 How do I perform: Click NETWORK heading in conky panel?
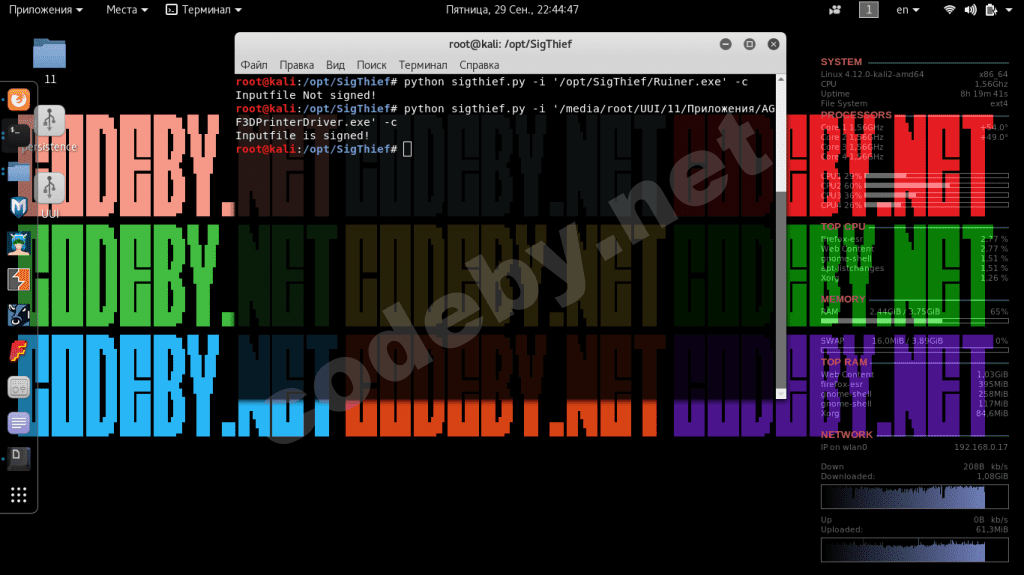pos(846,435)
